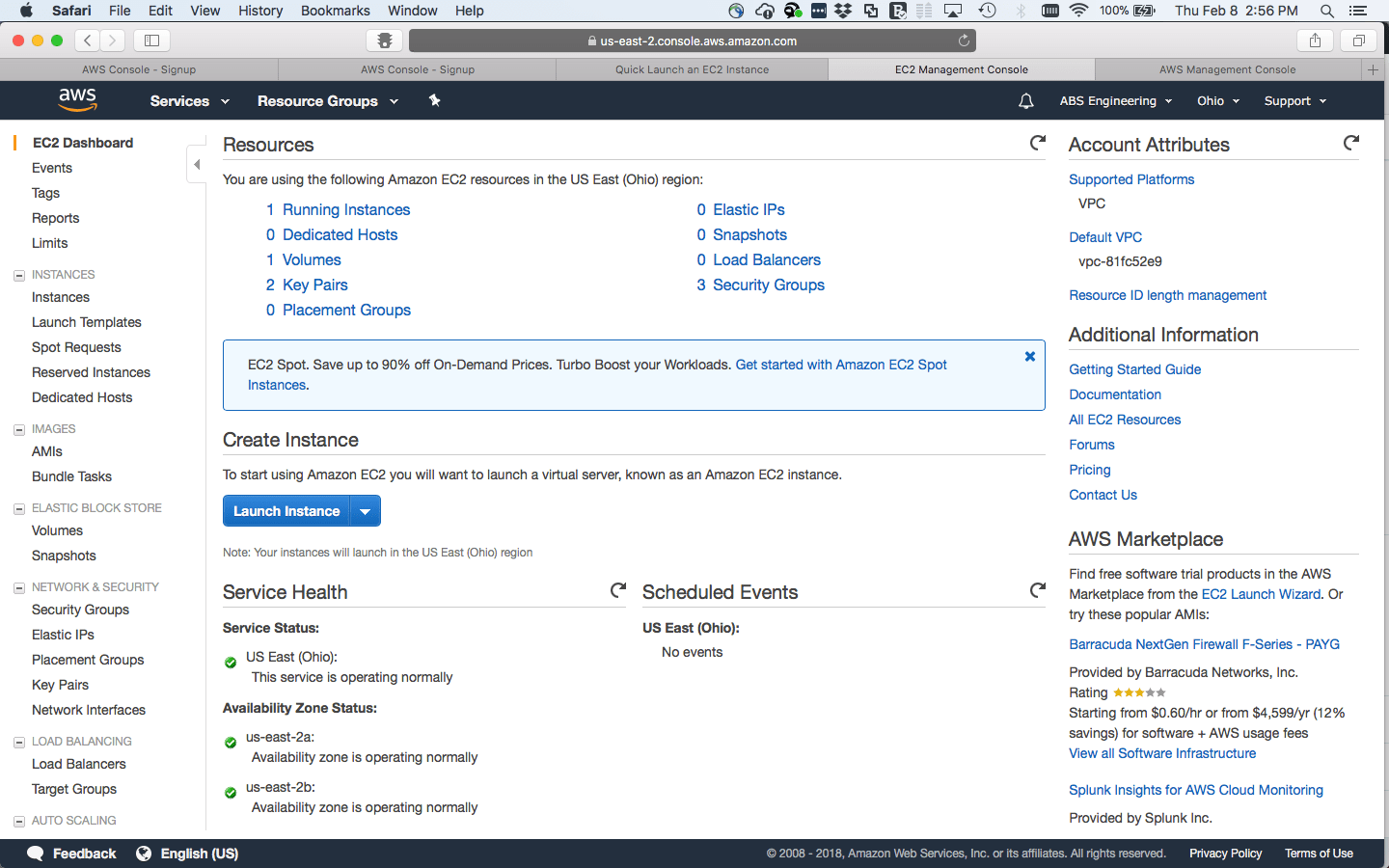This screenshot has width=1389, height=868.
Task: Refresh the Resources section
Action: (x=1038, y=143)
